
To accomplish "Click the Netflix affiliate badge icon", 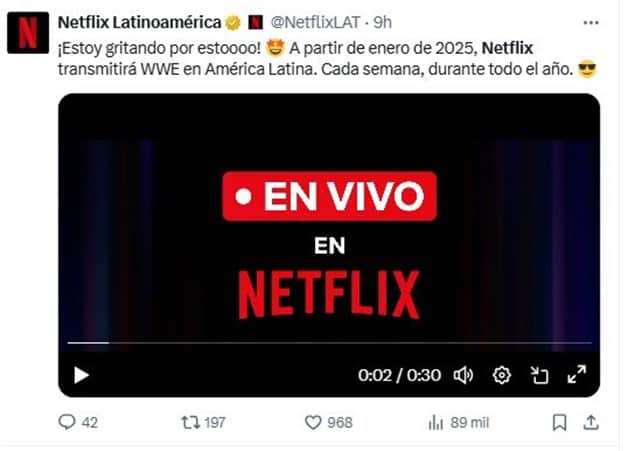I will point(255,22).
